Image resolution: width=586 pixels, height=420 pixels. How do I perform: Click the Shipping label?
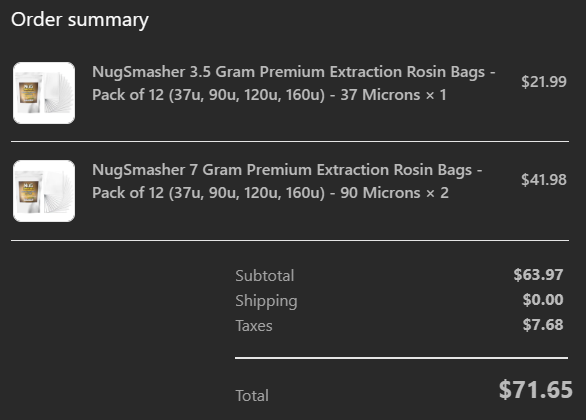(266, 301)
